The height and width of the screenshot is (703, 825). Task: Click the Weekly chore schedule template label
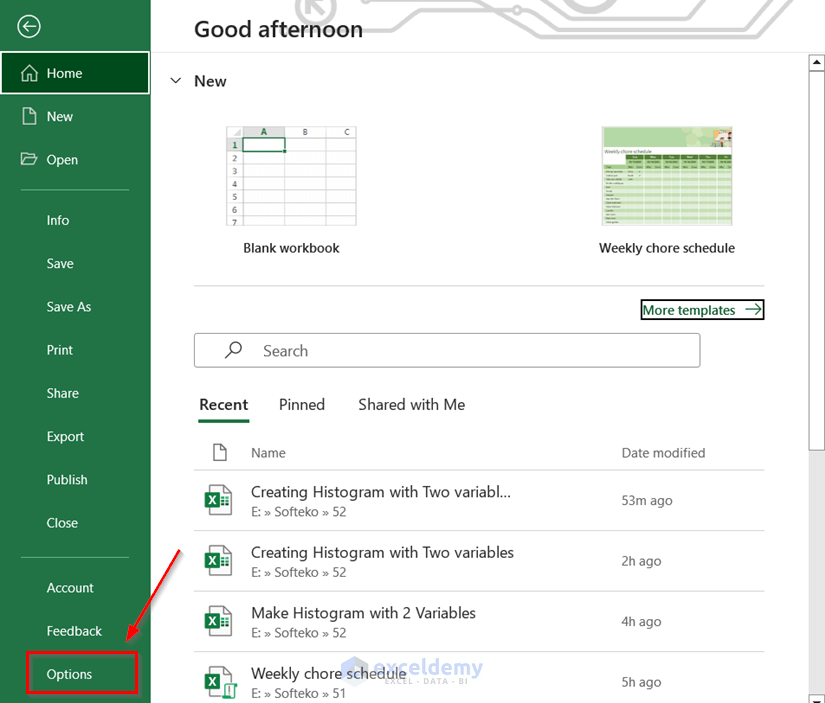coord(667,248)
